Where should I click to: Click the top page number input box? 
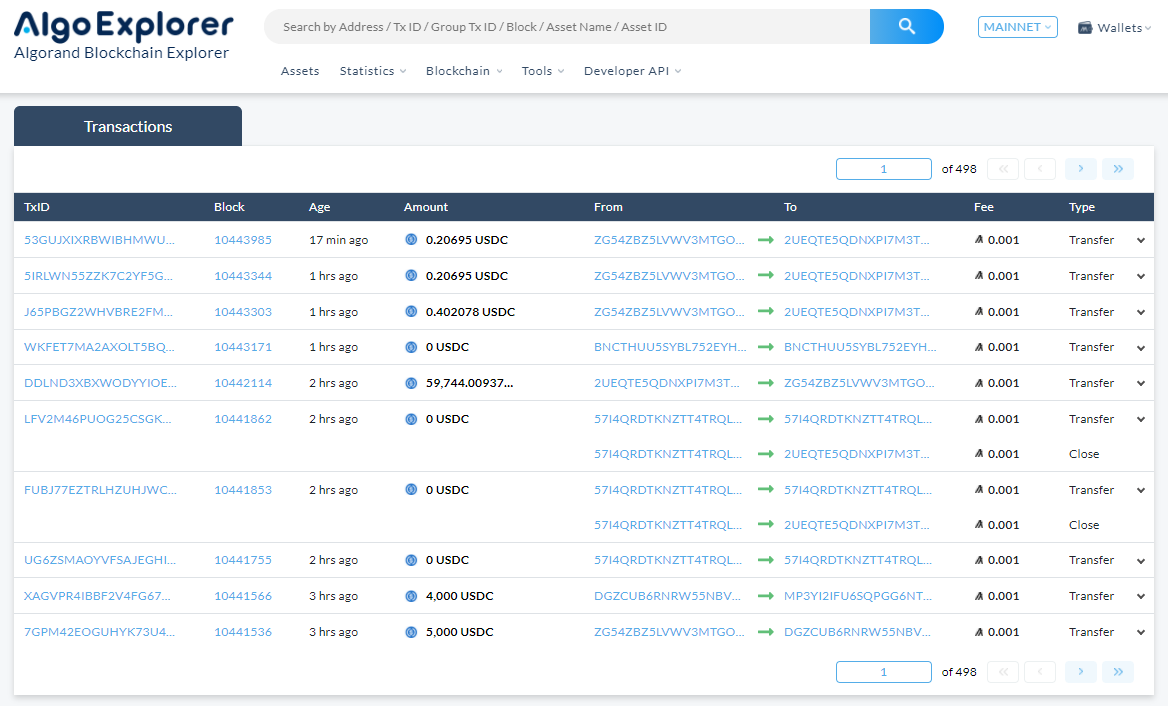[883, 169]
